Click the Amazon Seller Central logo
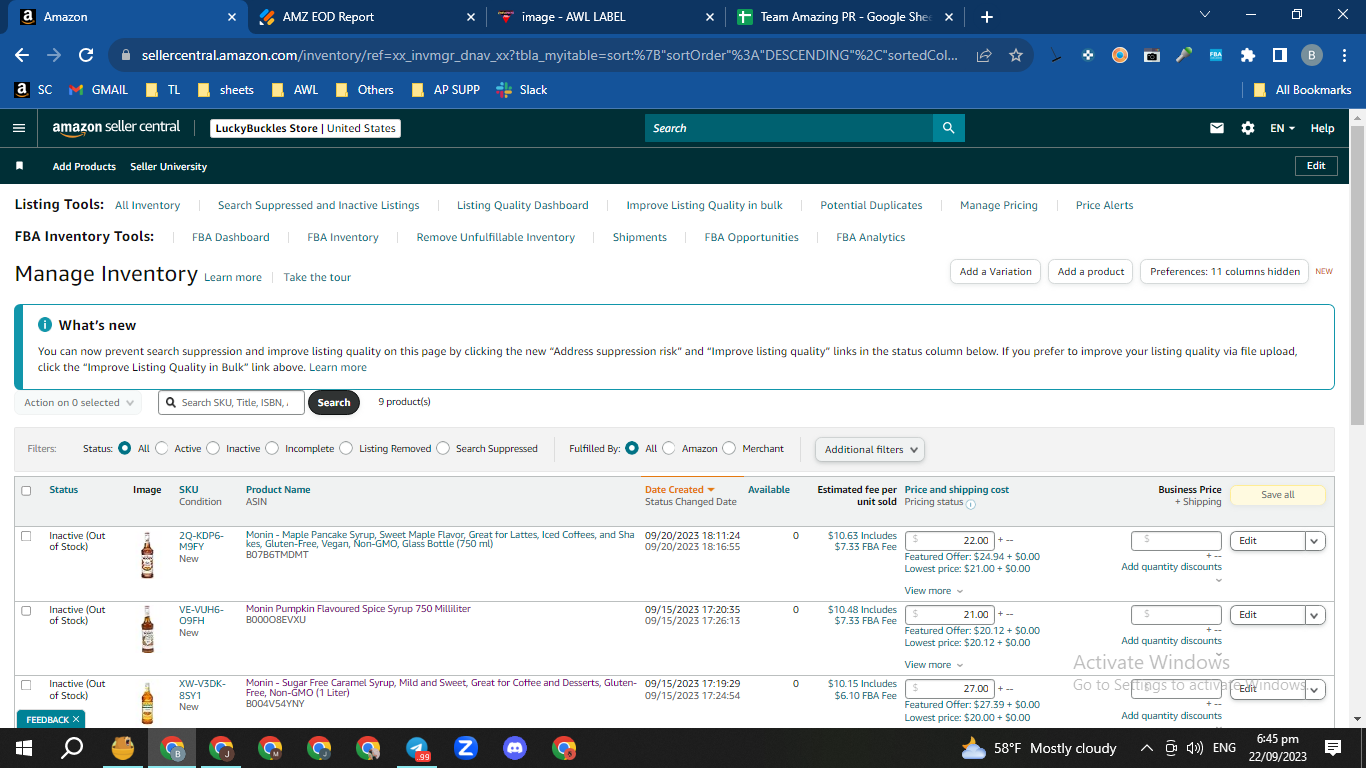The width and height of the screenshot is (1366, 768). 116,128
